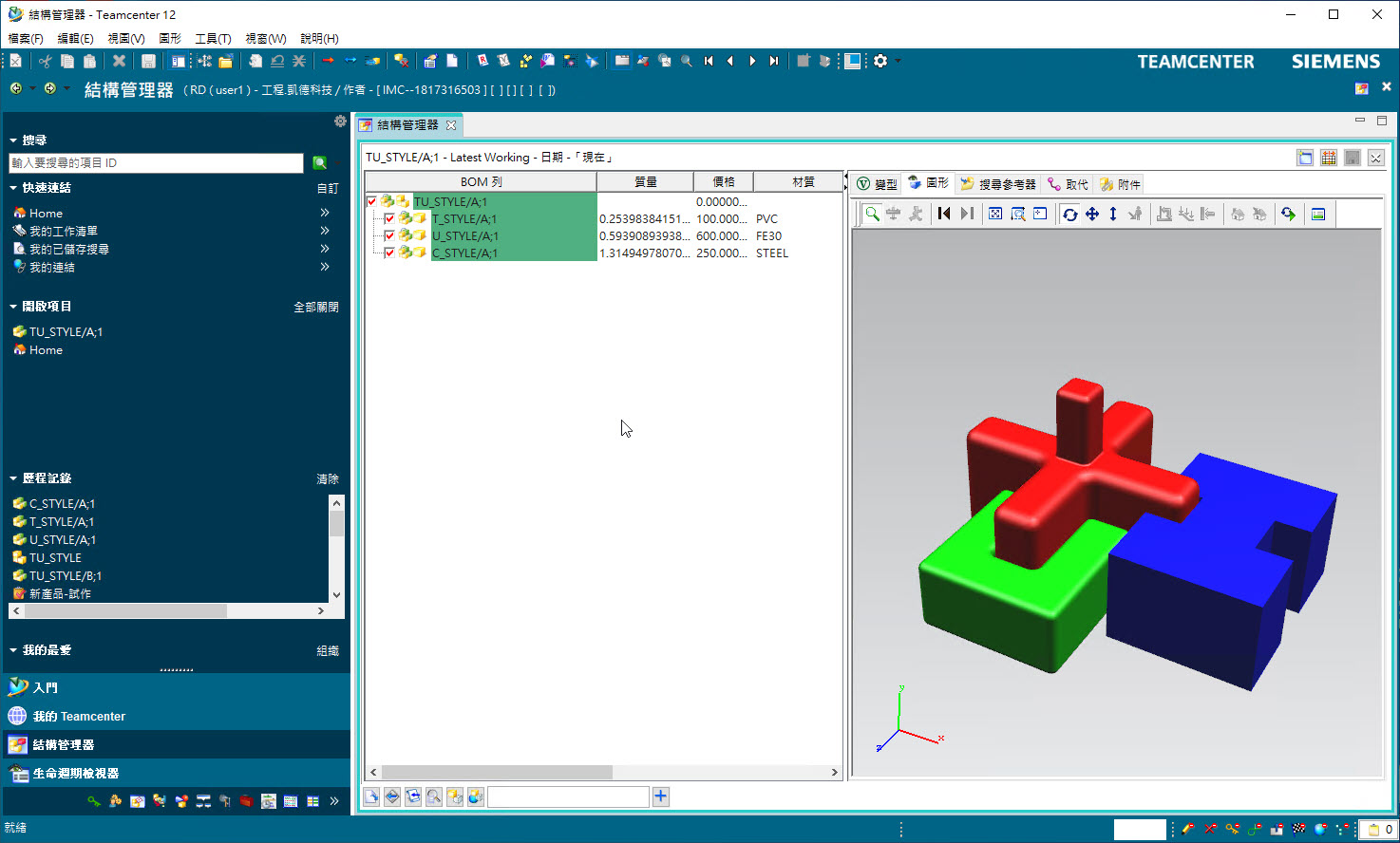Switch to the 變型 tab
This screenshot has height=843, width=1400.
[877, 184]
